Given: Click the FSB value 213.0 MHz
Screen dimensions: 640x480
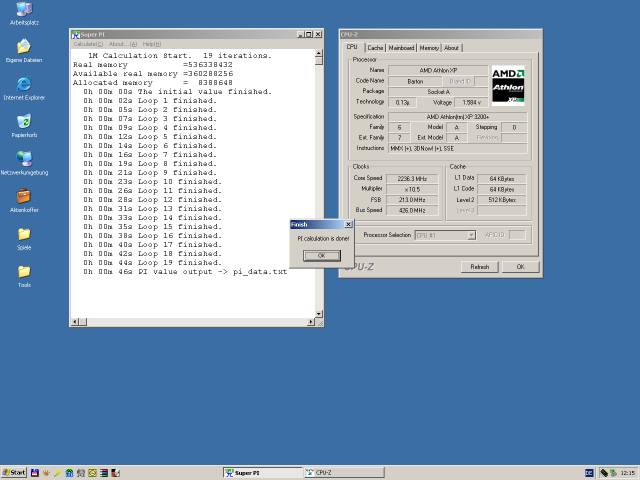Looking at the screenshot, I should [412, 200].
